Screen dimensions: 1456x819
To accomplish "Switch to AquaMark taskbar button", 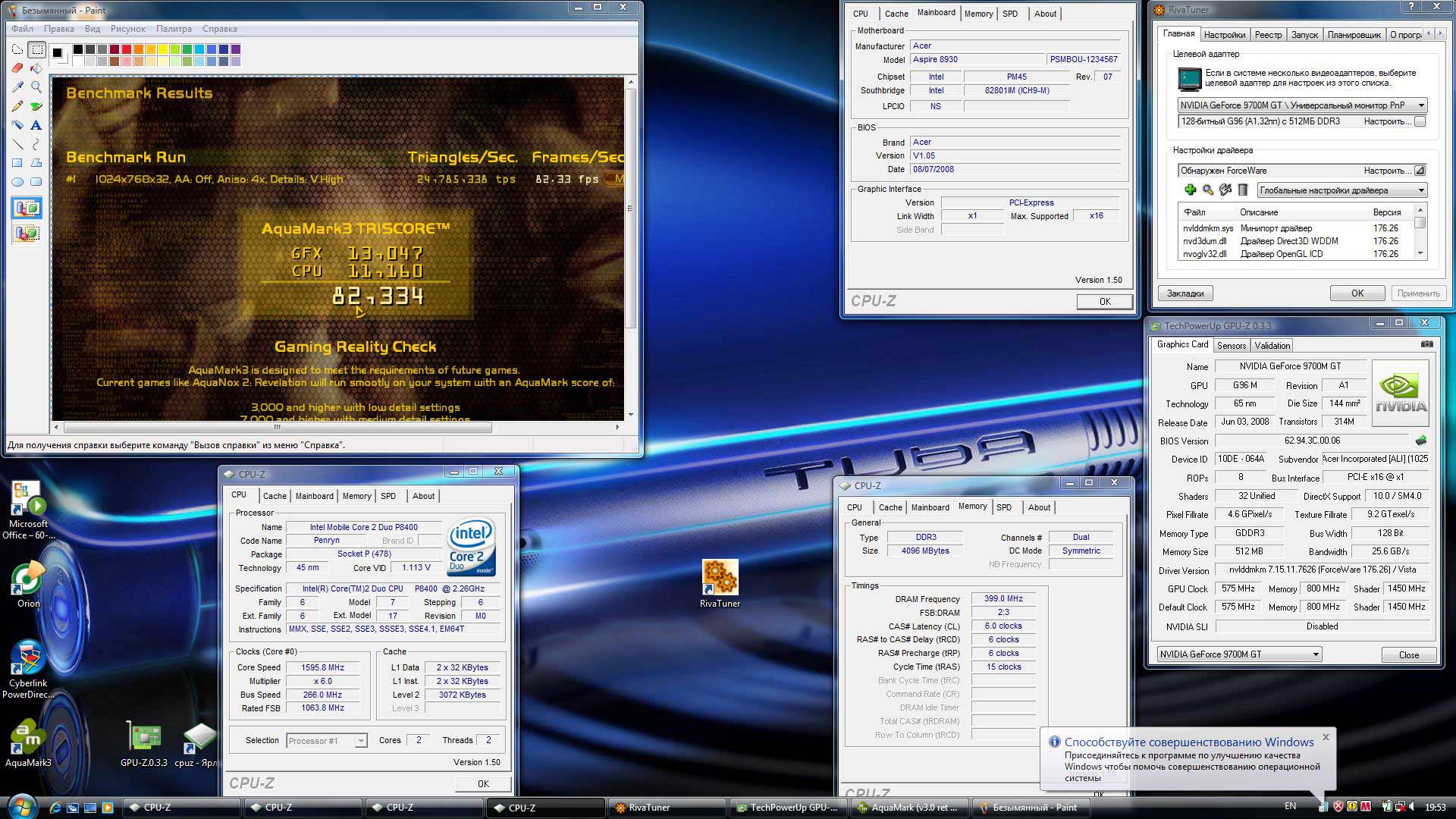I will [x=909, y=808].
